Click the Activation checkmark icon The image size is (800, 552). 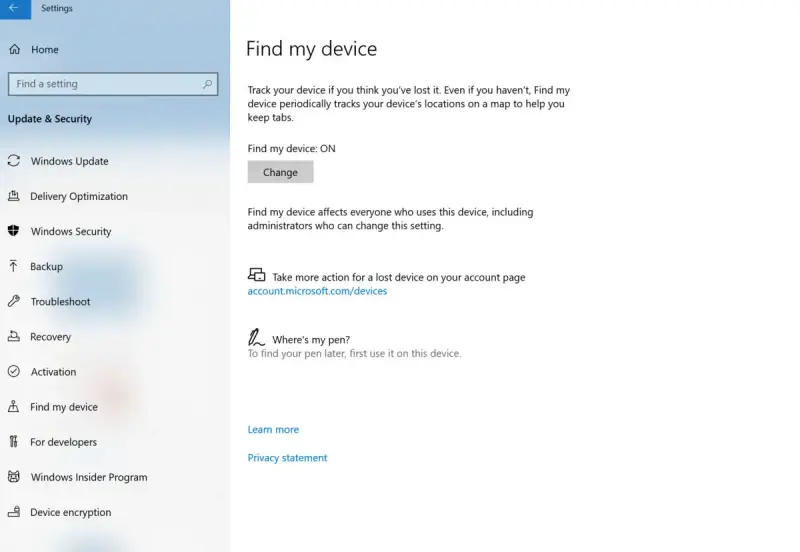pyautogui.click(x=14, y=371)
